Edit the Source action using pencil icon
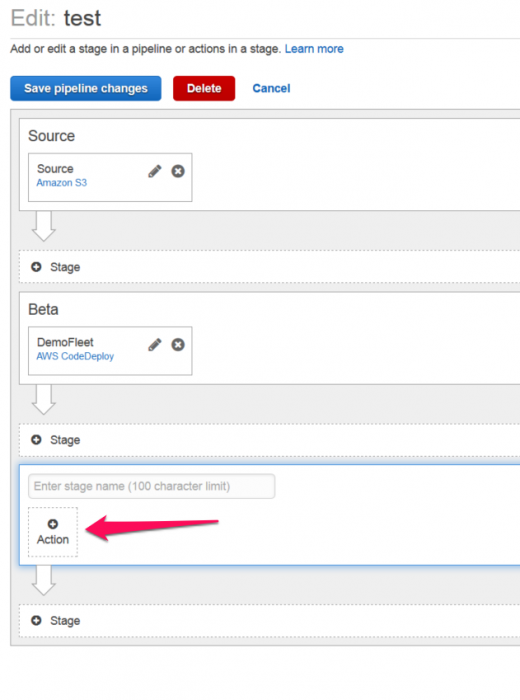The image size is (520, 700). [x=155, y=171]
